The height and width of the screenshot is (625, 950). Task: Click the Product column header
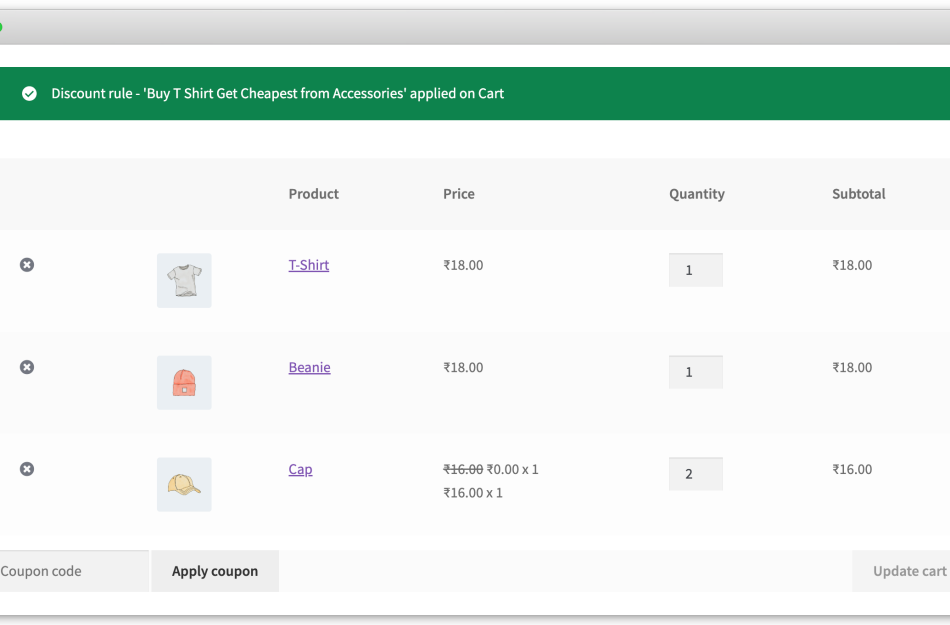pos(313,194)
